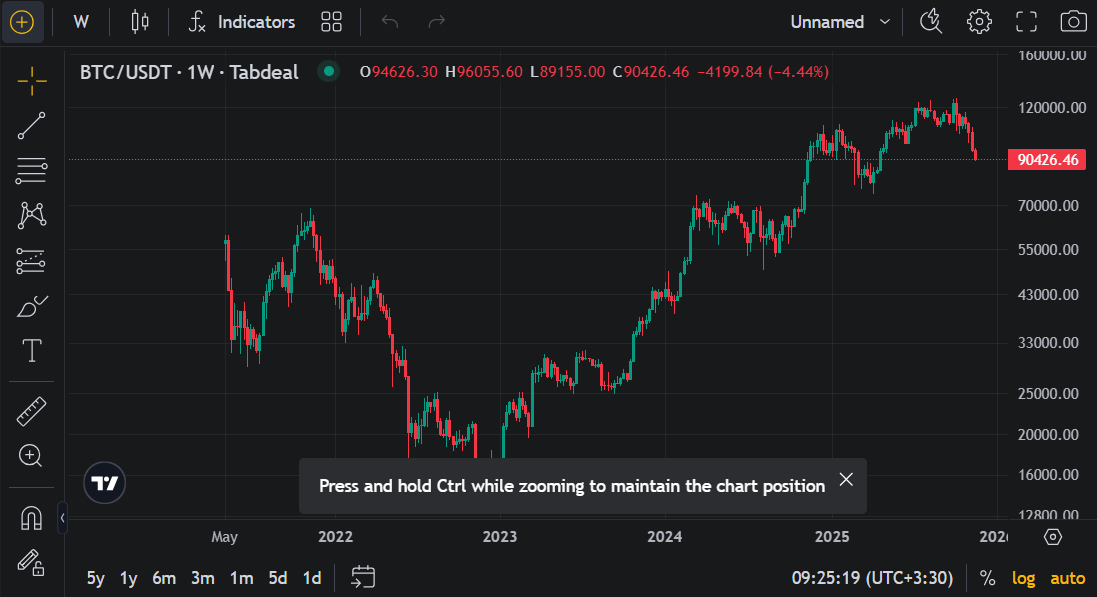This screenshot has height=597, width=1097.
Task: Toggle auto scale for the chart
Action: coord(1067,578)
